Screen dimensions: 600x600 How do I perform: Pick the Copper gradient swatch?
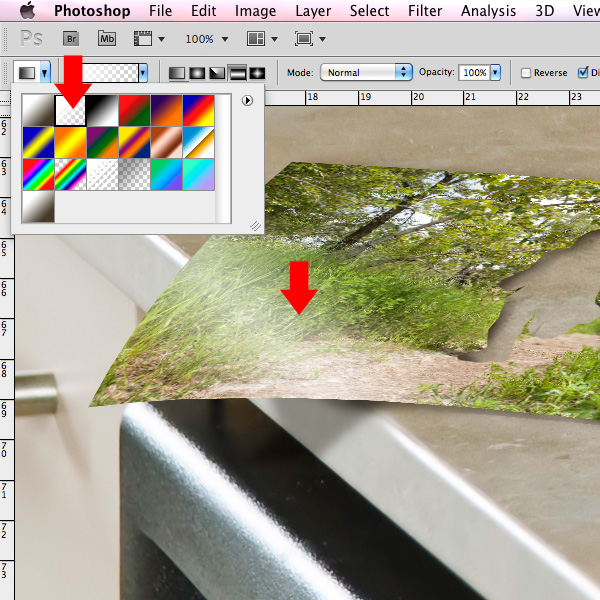[166, 142]
